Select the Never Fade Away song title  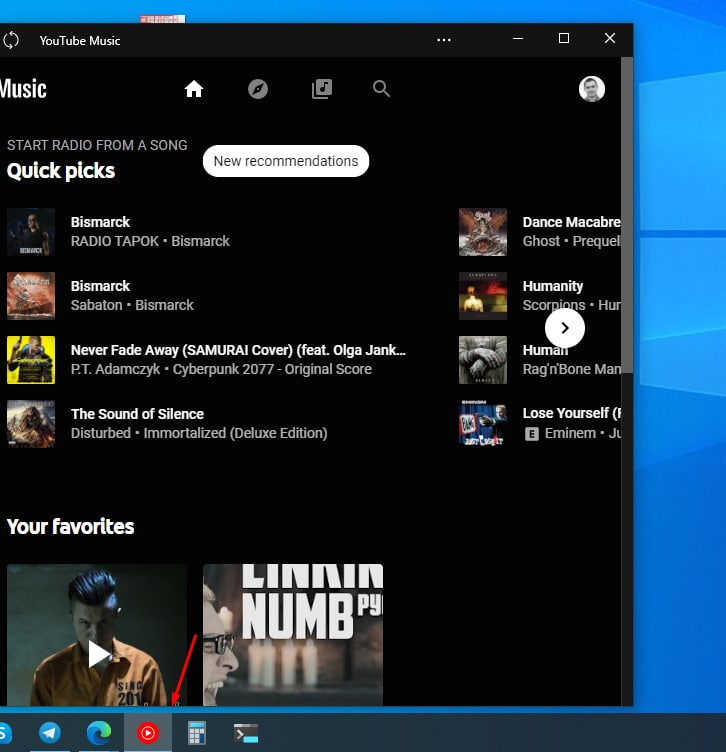click(238, 351)
